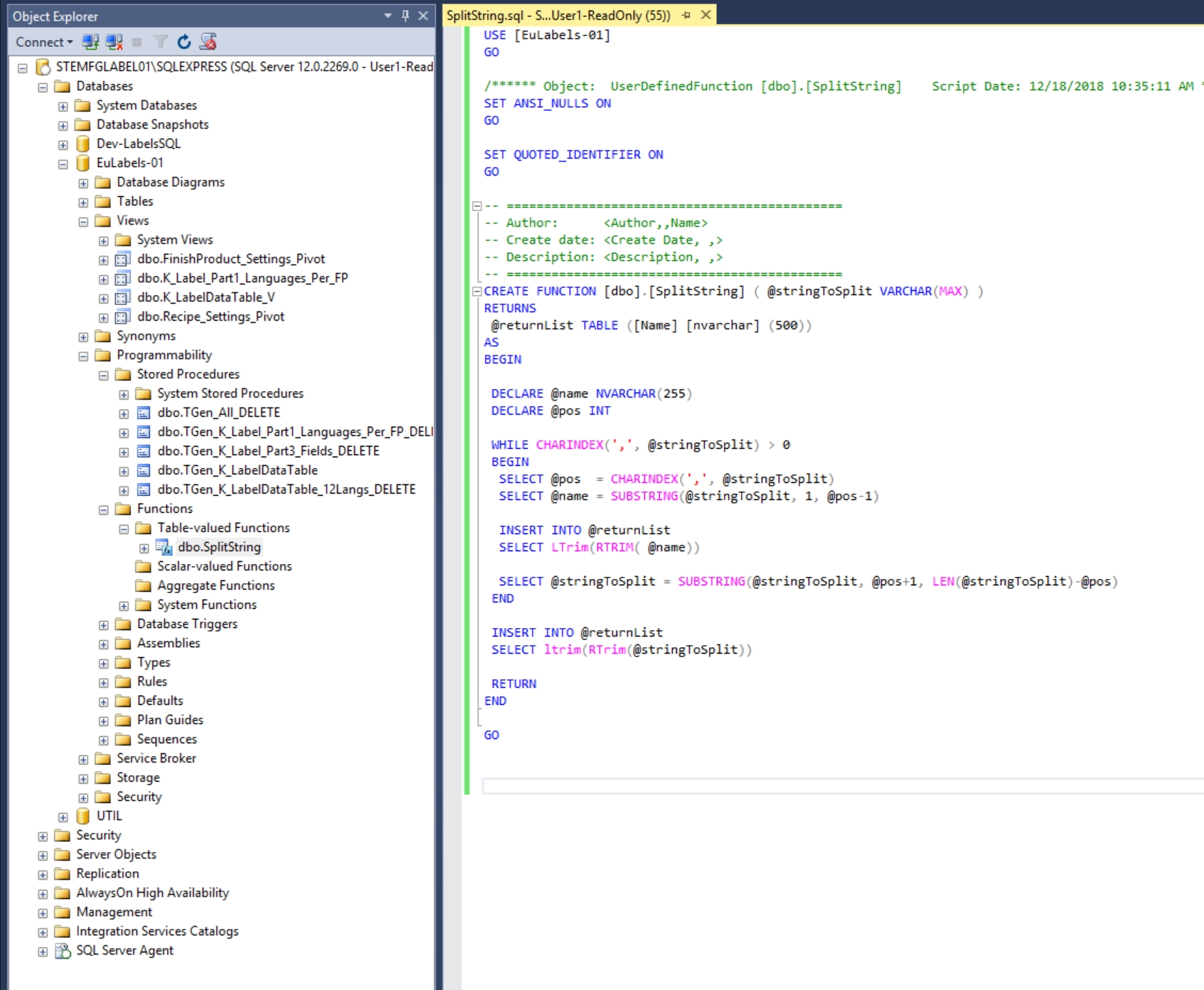Image resolution: width=1204 pixels, height=990 pixels.
Task: Collapse the Views folder
Action: tap(83, 222)
